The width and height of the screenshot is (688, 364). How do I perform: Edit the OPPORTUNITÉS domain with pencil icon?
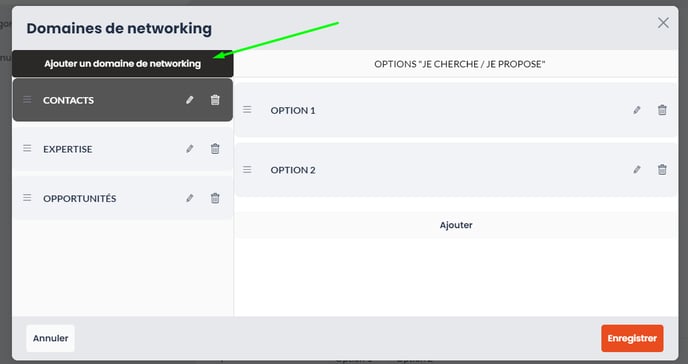tap(190, 198)
